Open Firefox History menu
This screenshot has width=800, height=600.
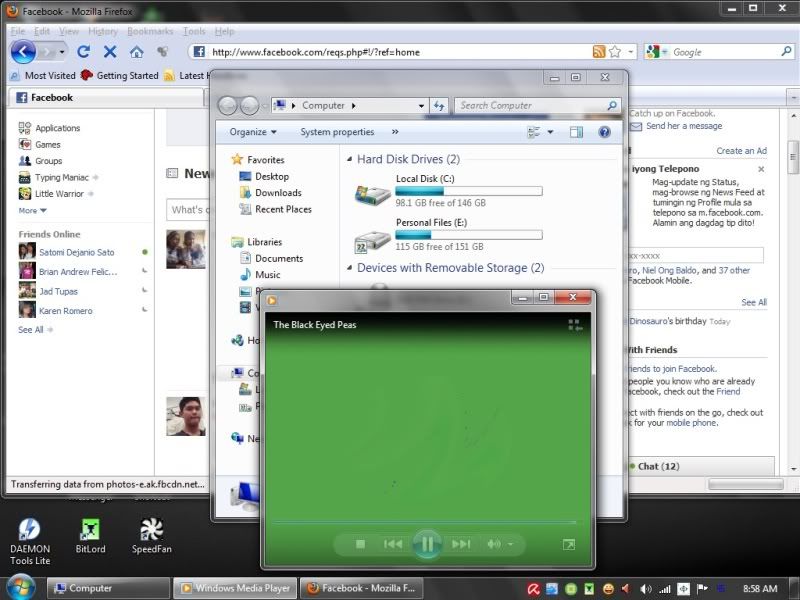pyautogui.click(x=103, y=31)
